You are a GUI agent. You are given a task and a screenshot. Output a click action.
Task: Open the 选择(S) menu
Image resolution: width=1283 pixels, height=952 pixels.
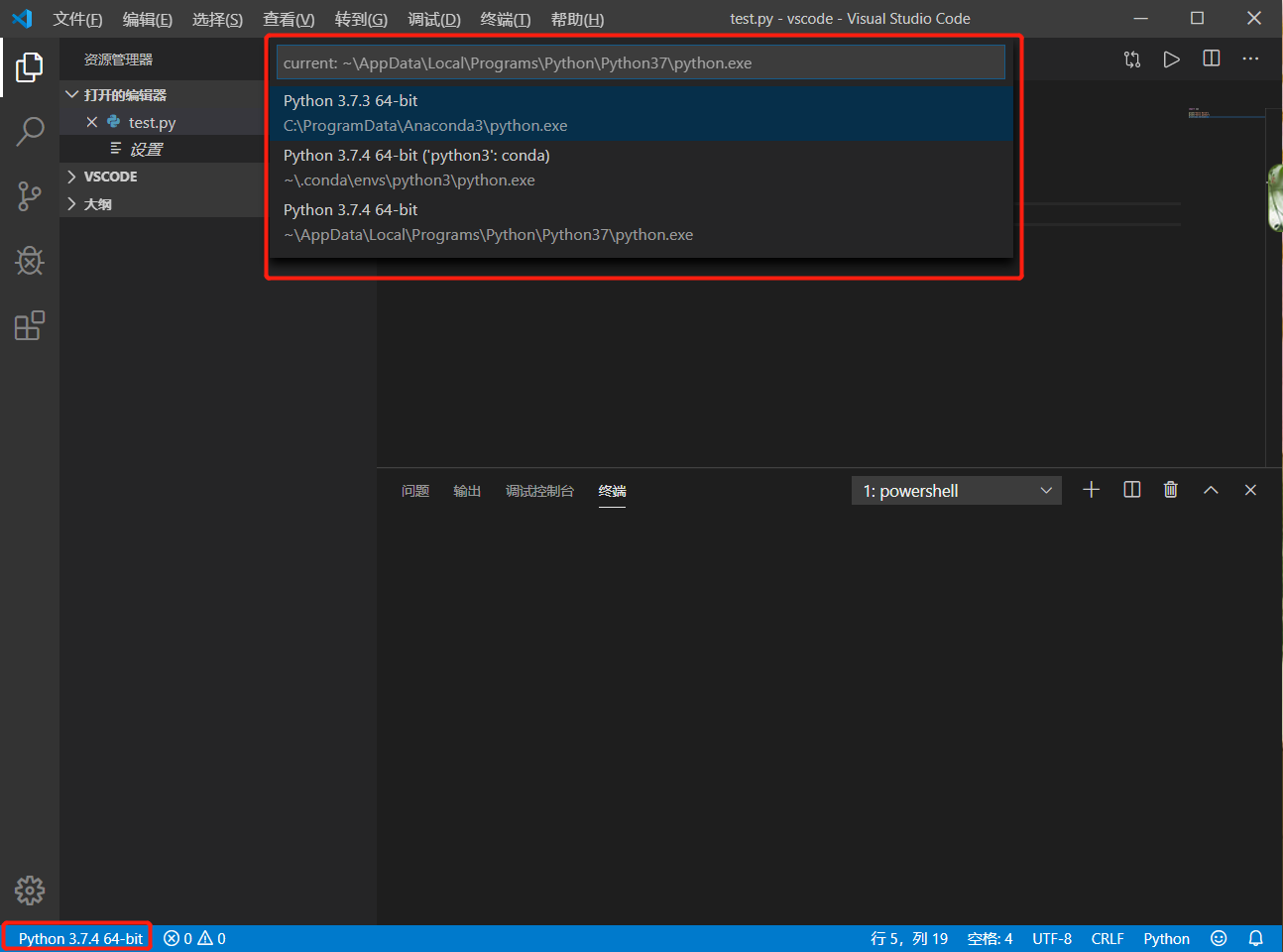[x=218, y=19]
